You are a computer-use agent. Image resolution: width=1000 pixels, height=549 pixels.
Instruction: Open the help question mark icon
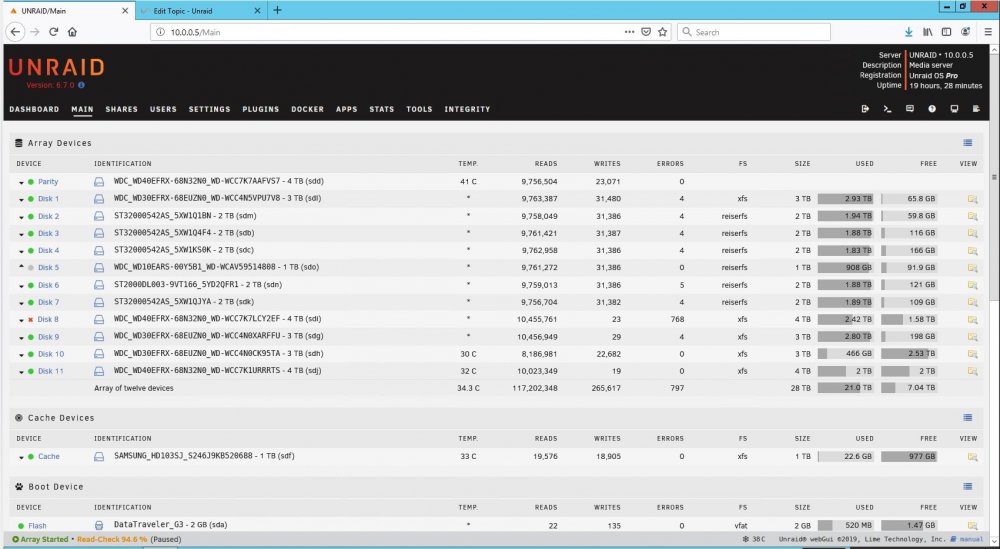tap(932, 109)
